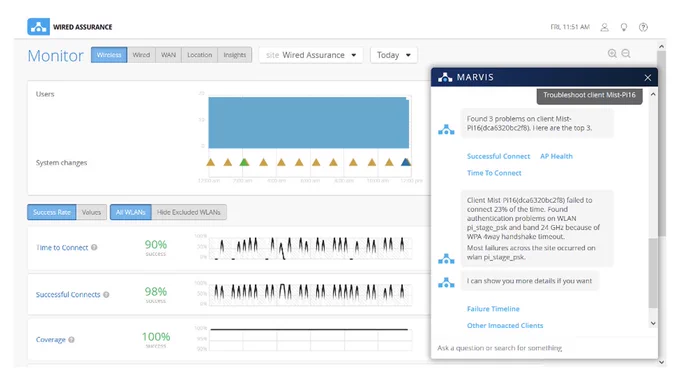
Task: Click the Successful Connects trend graph
Action: [310, 294]
